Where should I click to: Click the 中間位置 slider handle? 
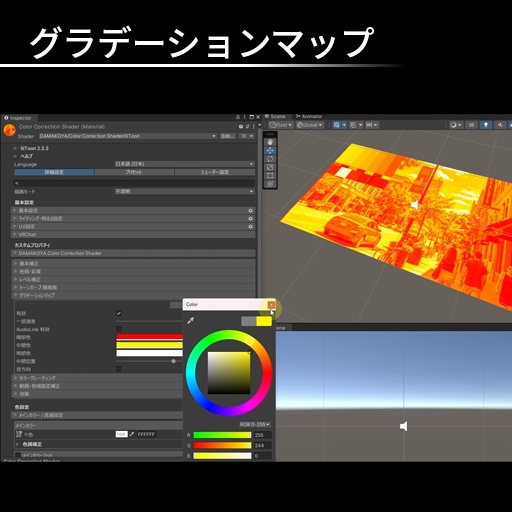(173, 361)
